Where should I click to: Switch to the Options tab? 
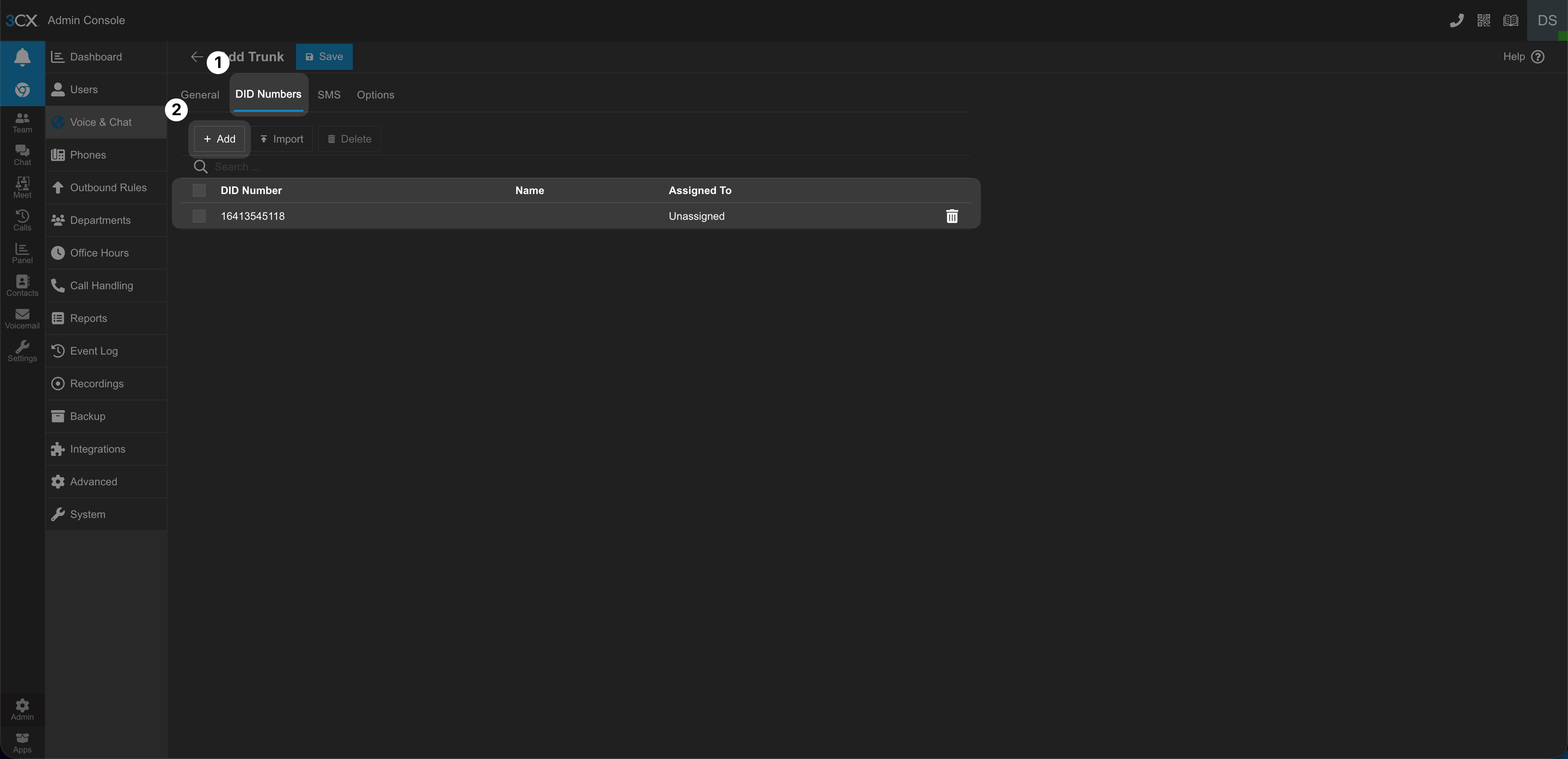375,95
